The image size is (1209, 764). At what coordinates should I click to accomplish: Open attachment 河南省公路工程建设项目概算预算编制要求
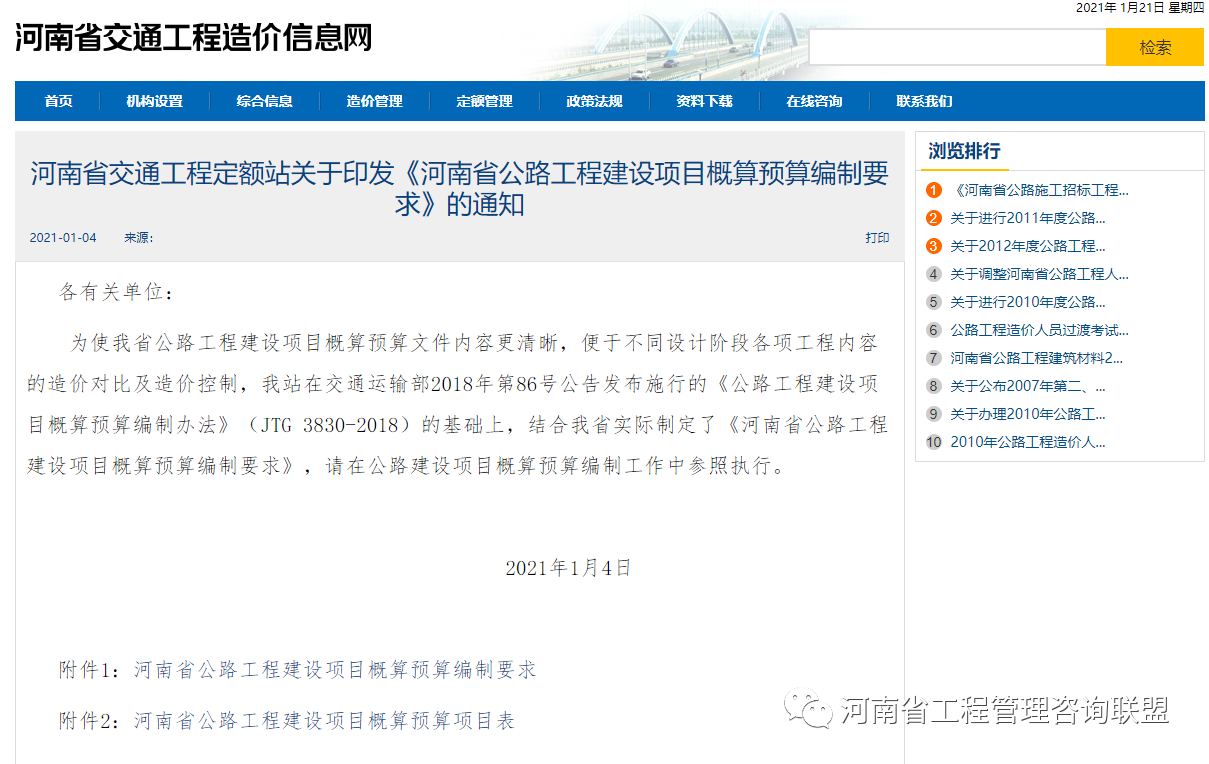335,670
